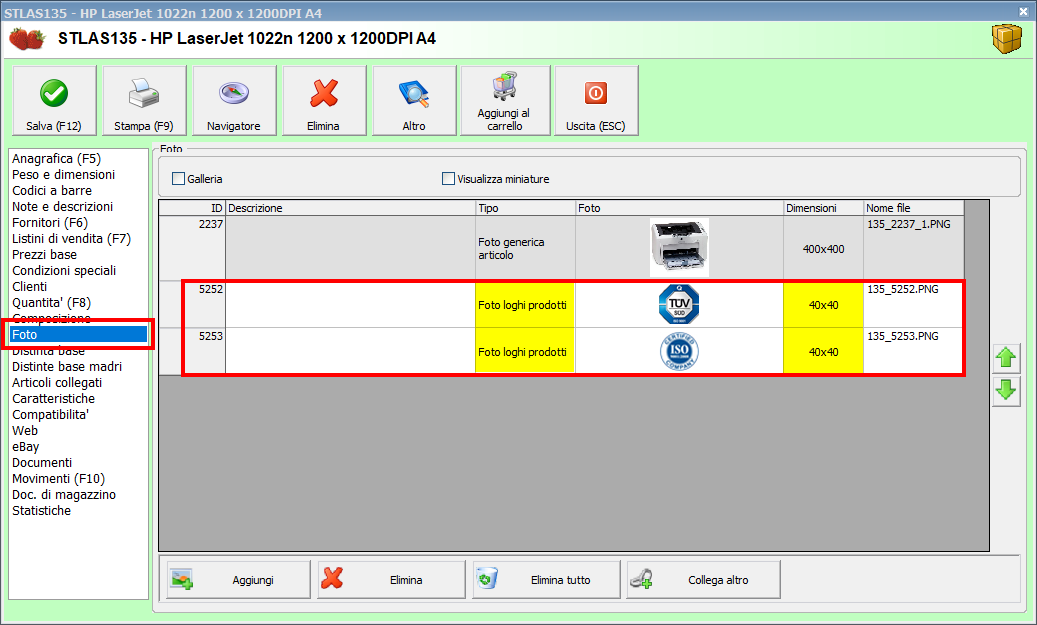Screen dimensions: 1037x625
Task: Close the window with title bar X
Action: [1022, 11]
